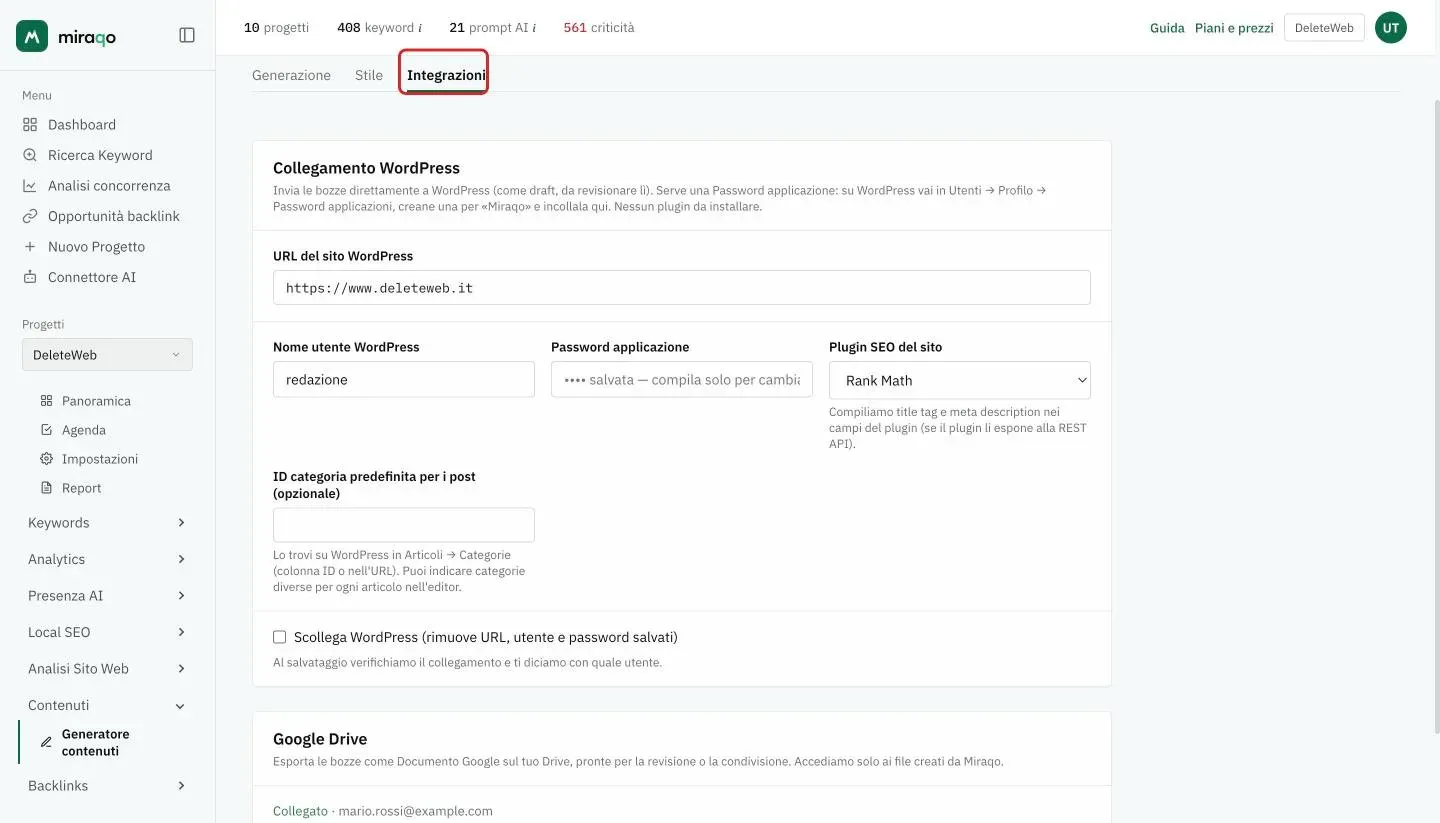Click the Generatore contenuti pencil icon
1440x823 pixels.
pos(46,743)
